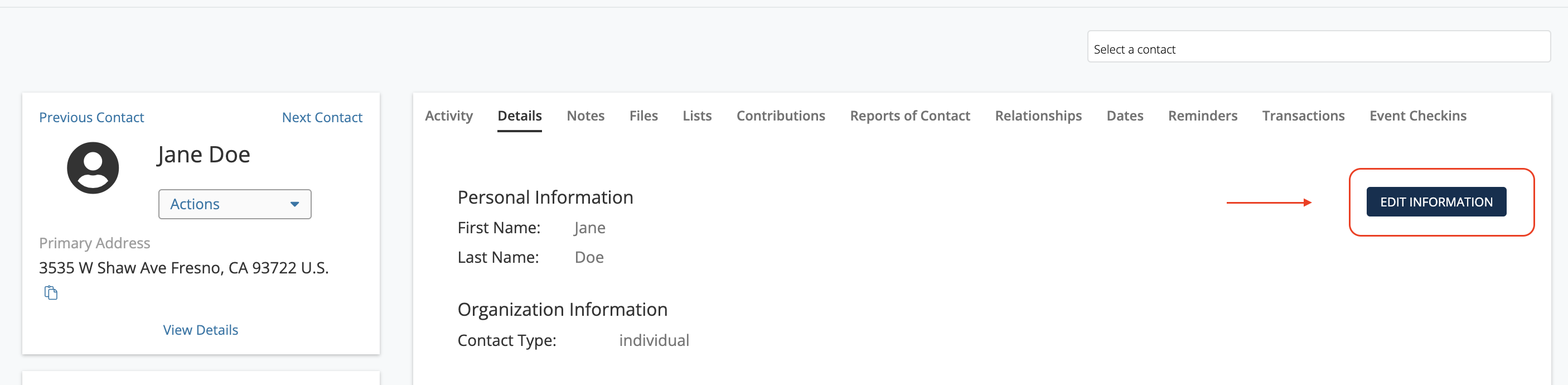Open Reports of Contact tab

coord(910,116)
